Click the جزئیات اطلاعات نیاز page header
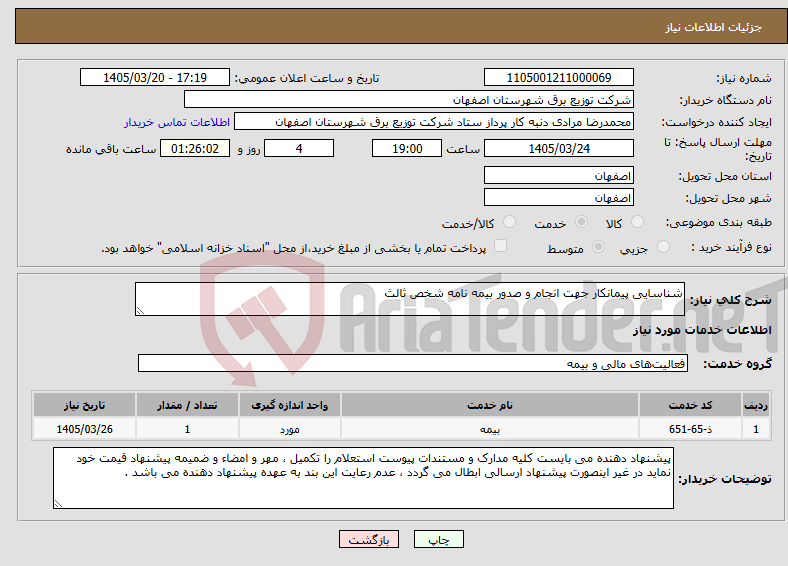Image resolution: width=788 pixels, height=566 pixels. point(714,27)
